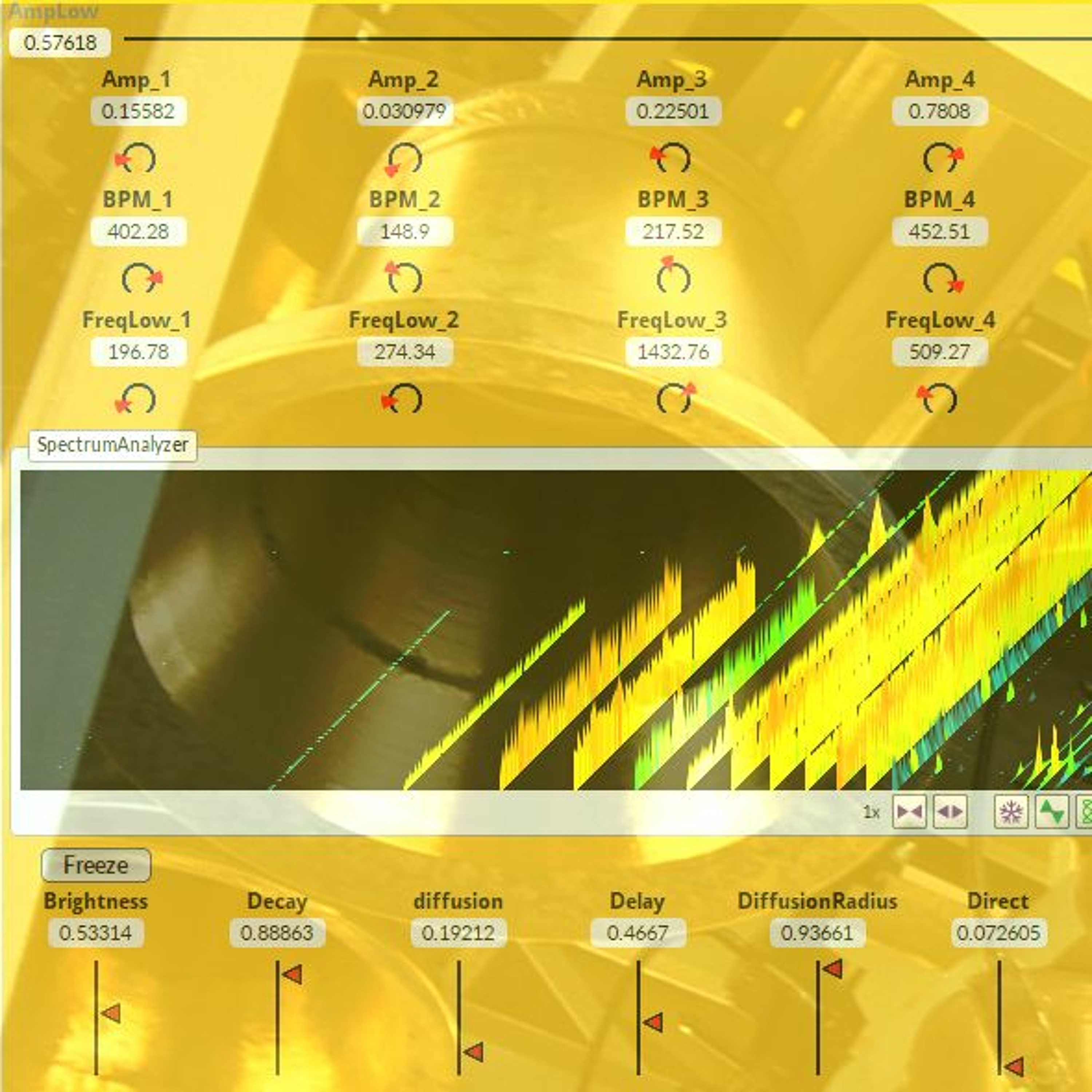Click the Freeze button

coord(96,865)
